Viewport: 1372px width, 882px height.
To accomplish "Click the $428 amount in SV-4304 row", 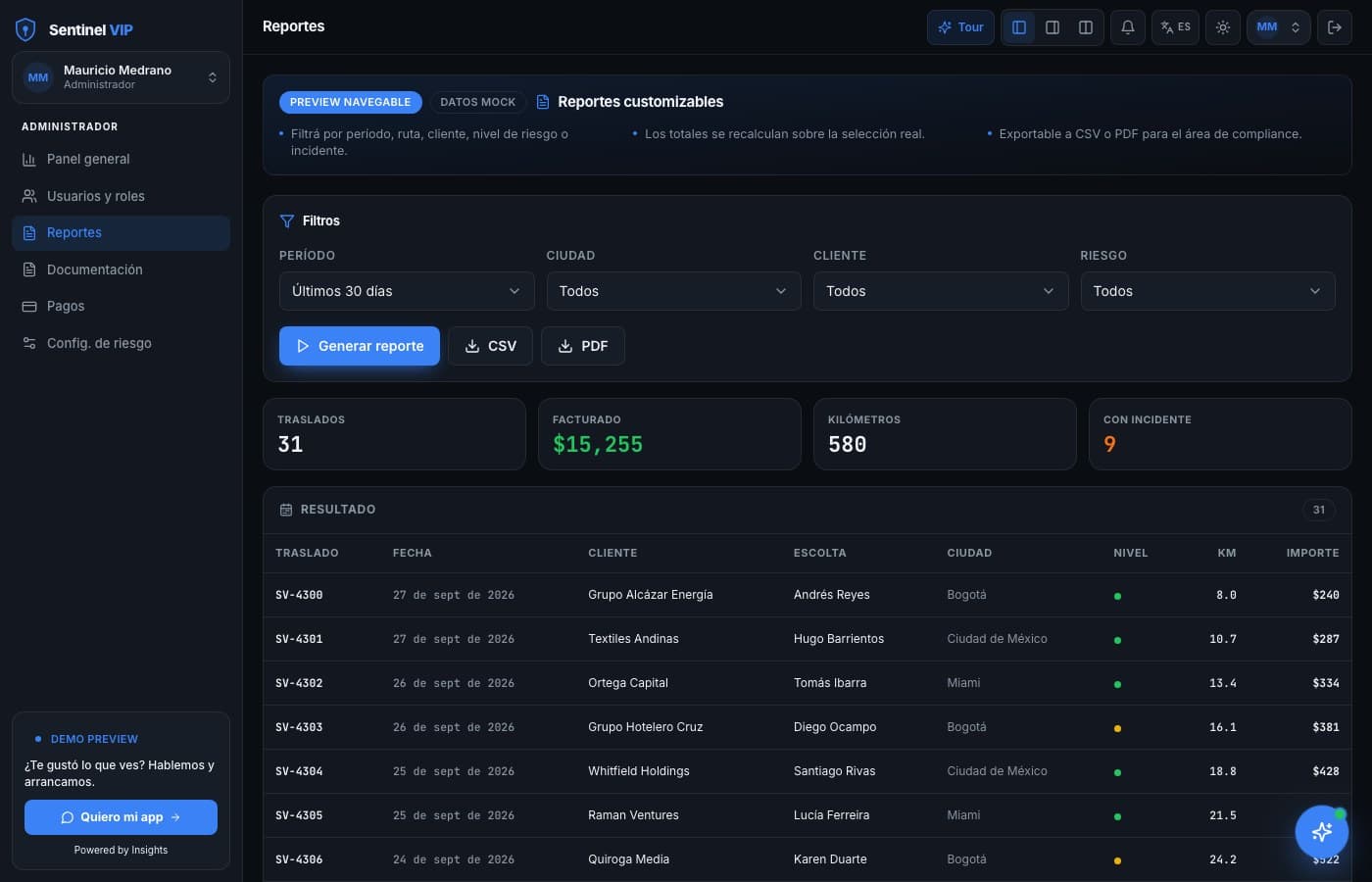I will click(1326, 771).
